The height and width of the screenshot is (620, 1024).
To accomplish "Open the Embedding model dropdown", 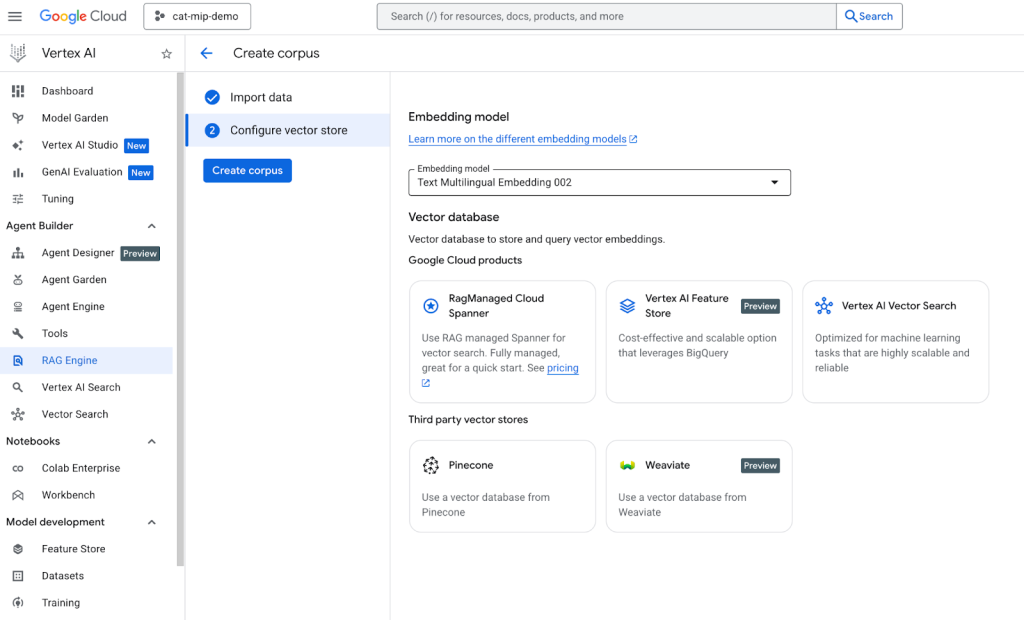I will [599, 182].
